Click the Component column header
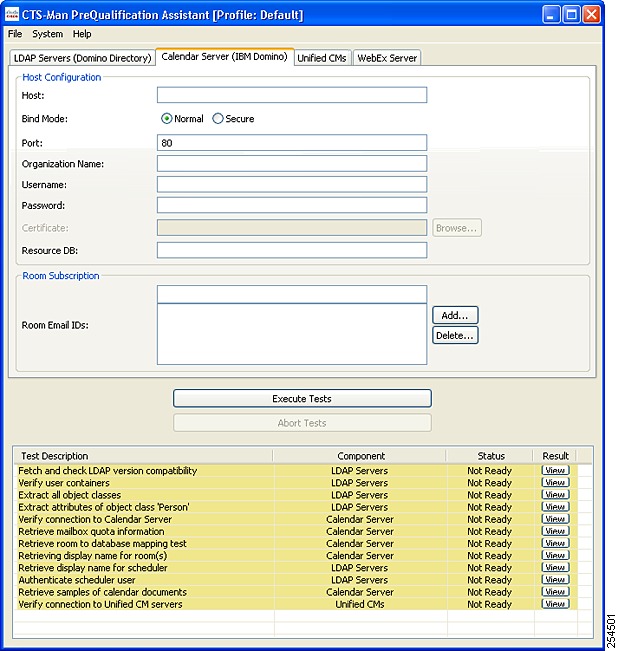Viewport: 618px width, 651px height. tap(360, 456)
